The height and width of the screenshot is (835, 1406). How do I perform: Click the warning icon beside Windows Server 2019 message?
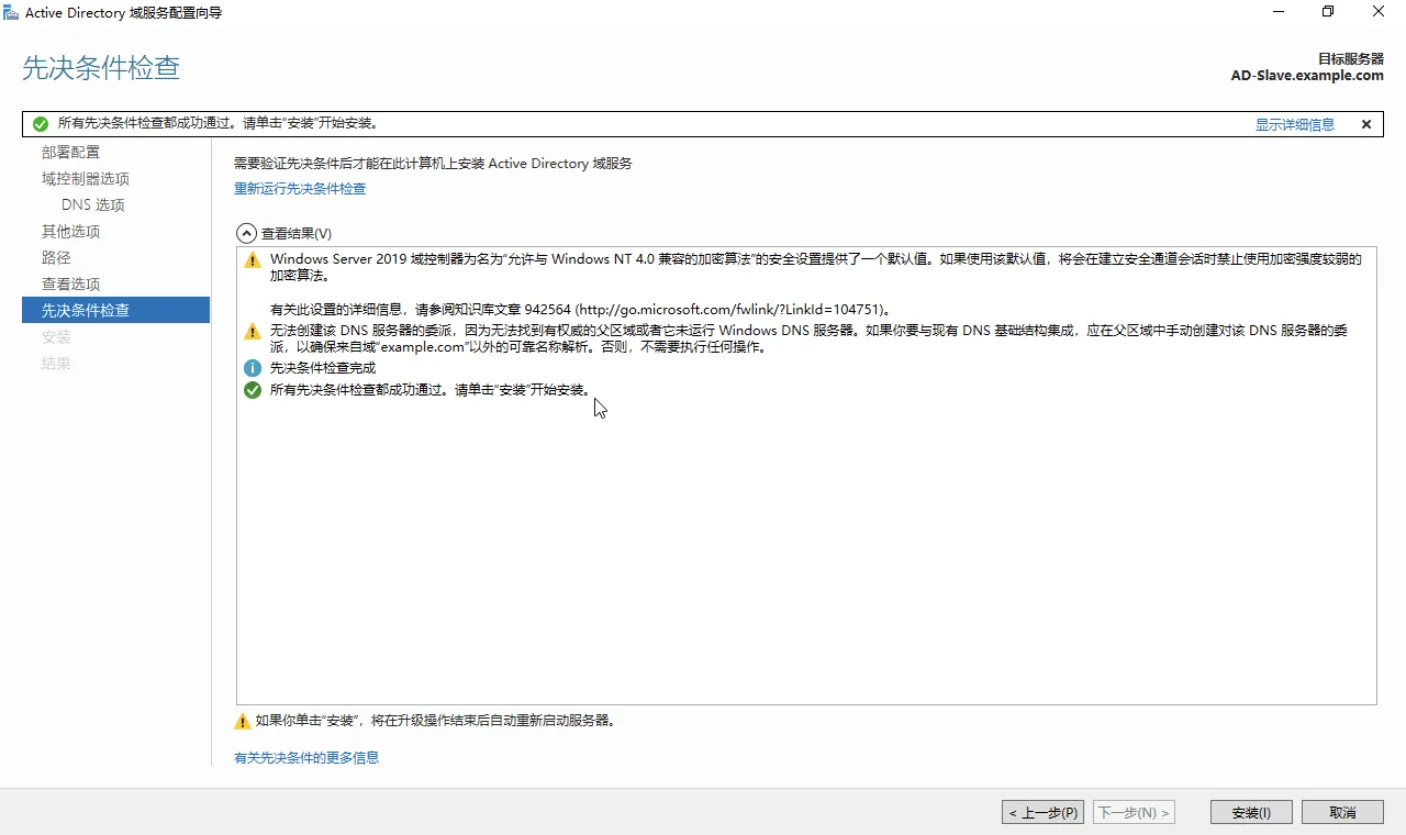coord(253,260)
